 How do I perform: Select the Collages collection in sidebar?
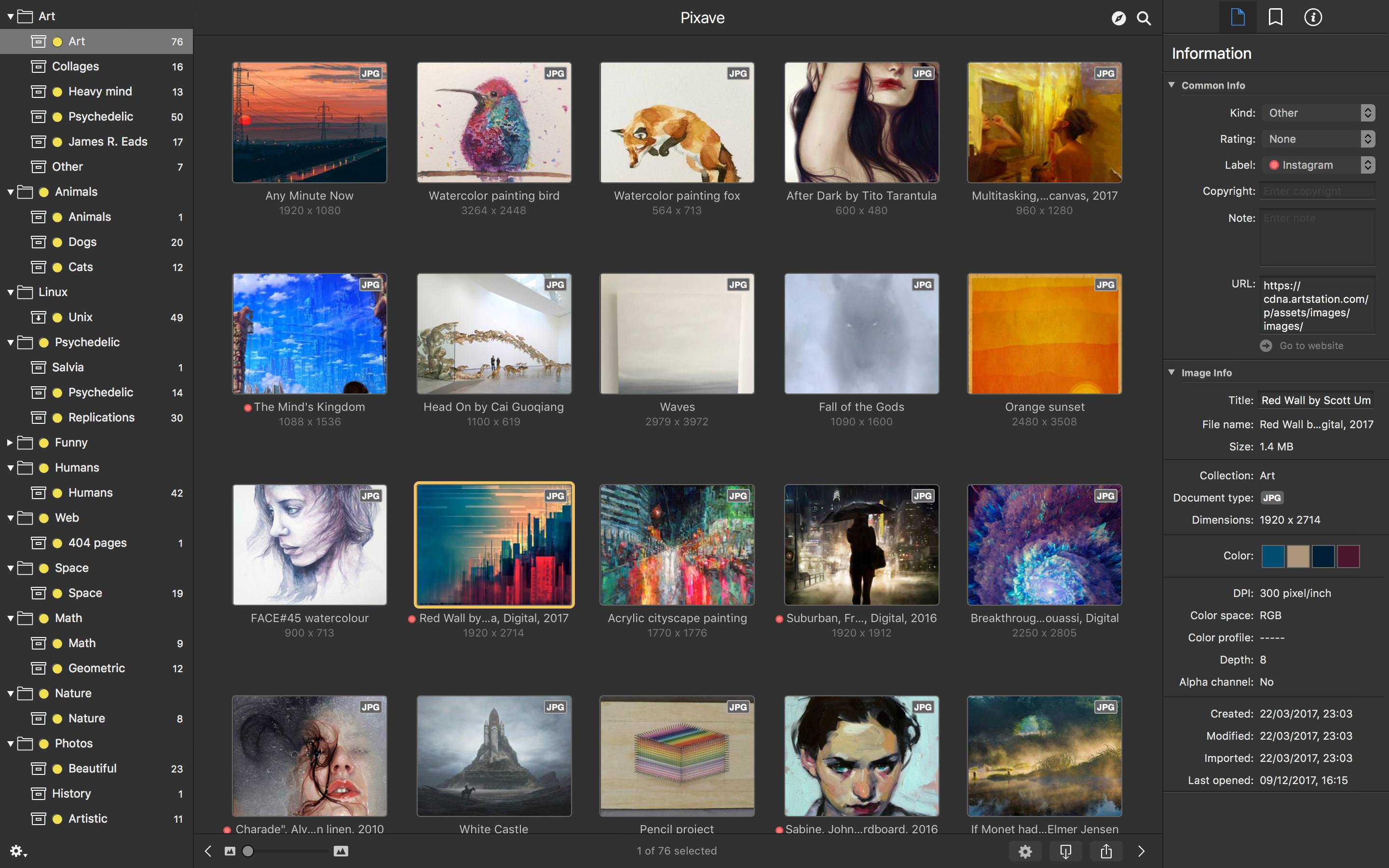click(x=75, y=67)
